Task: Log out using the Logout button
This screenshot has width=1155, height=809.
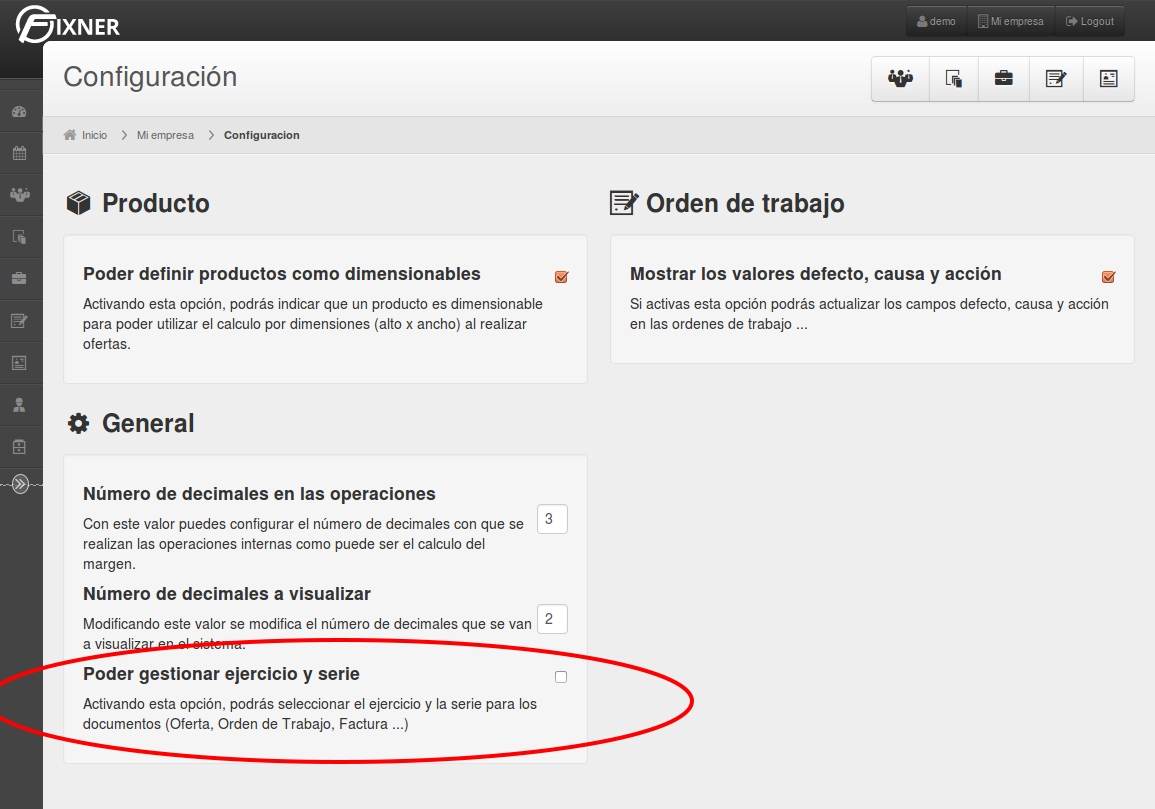Action: [1090, 21]
